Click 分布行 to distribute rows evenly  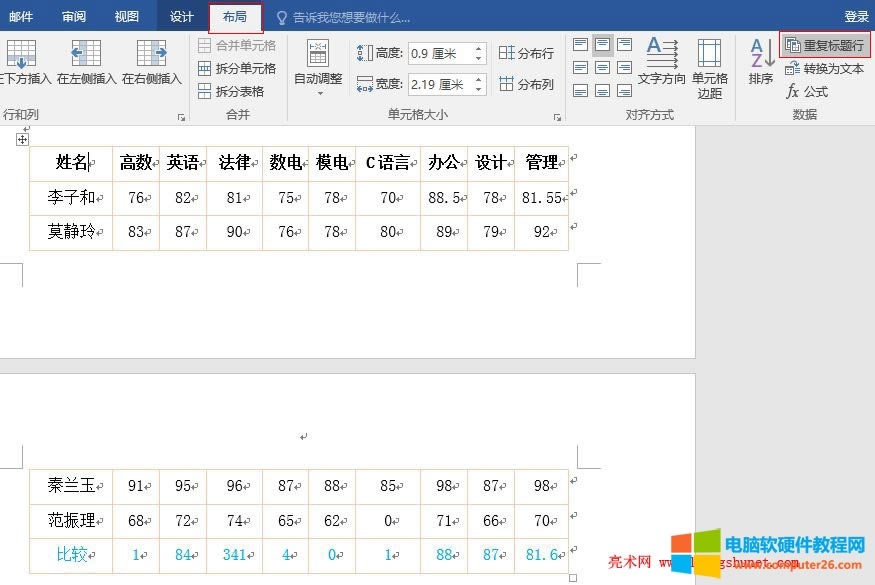526,53
